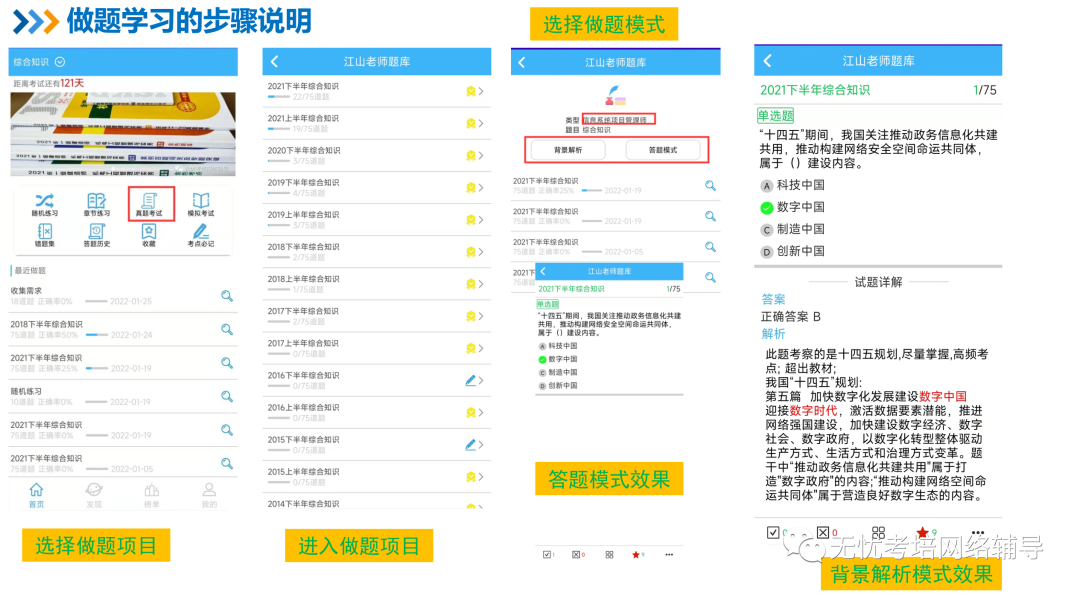This screenshot has width=1080, height=595.
Task: Click medal icon on 2020下半年综合知识 row
Action: 470,156
